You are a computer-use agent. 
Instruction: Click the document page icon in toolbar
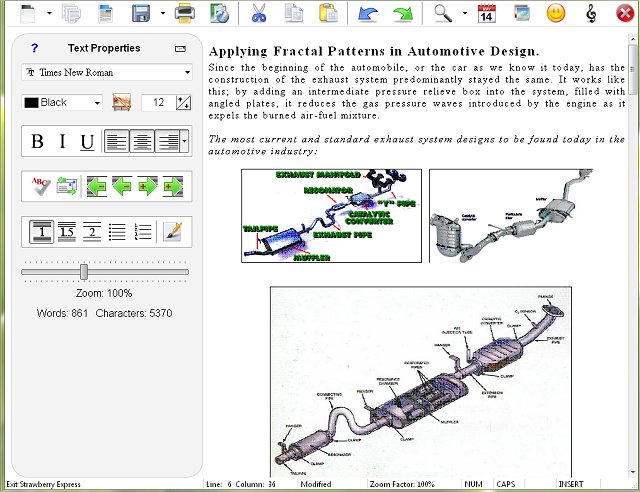coord(106,13)
